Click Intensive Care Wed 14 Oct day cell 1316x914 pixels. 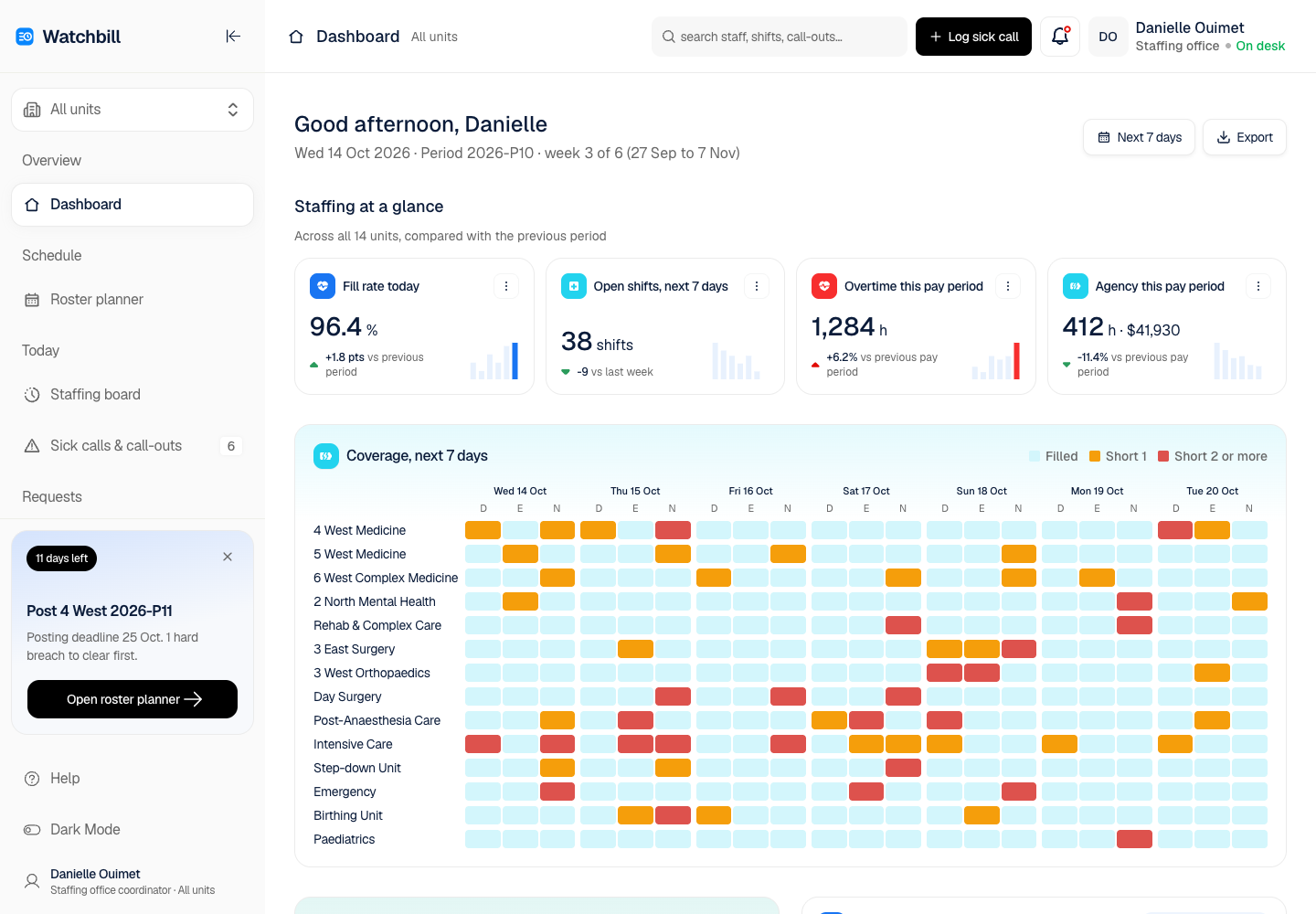click(483, 744)
